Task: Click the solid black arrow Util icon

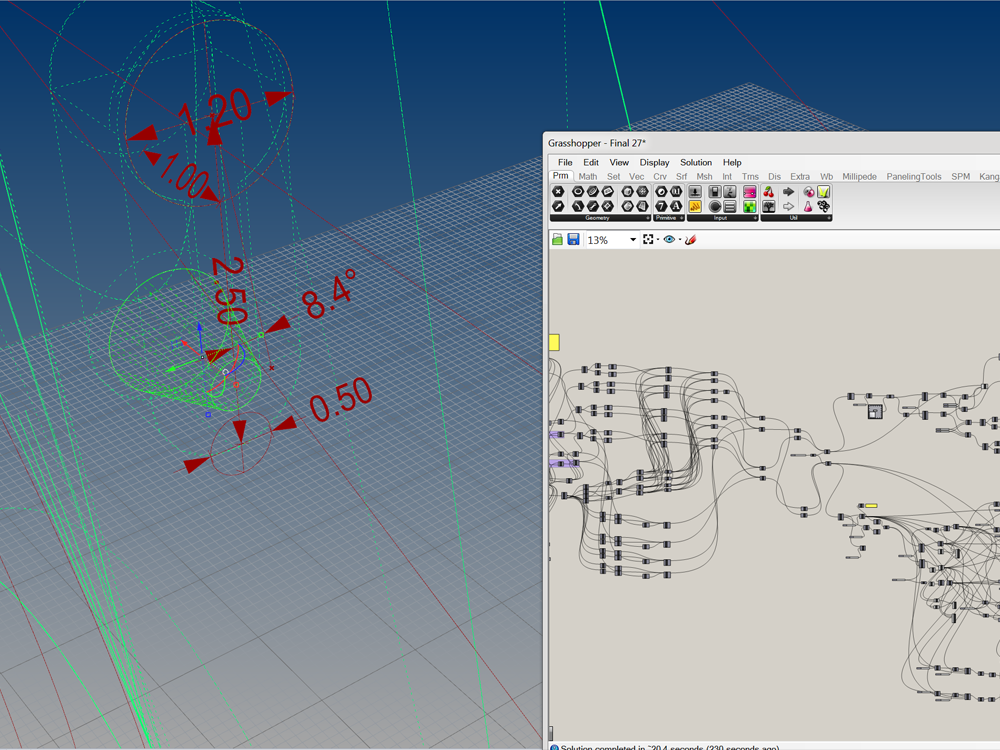Action: 789,191
